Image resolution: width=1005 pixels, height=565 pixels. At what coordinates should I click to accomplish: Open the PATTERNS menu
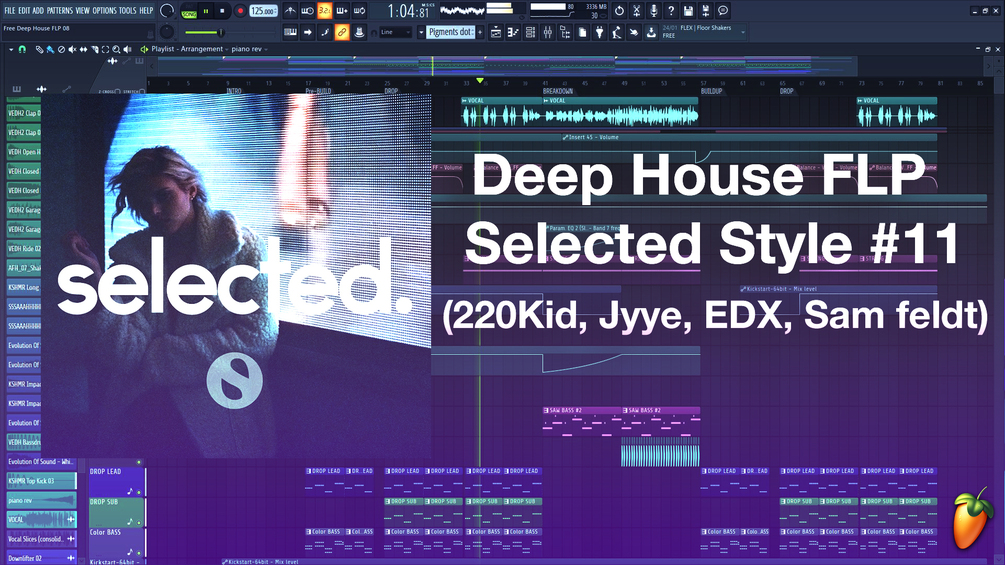60,11
